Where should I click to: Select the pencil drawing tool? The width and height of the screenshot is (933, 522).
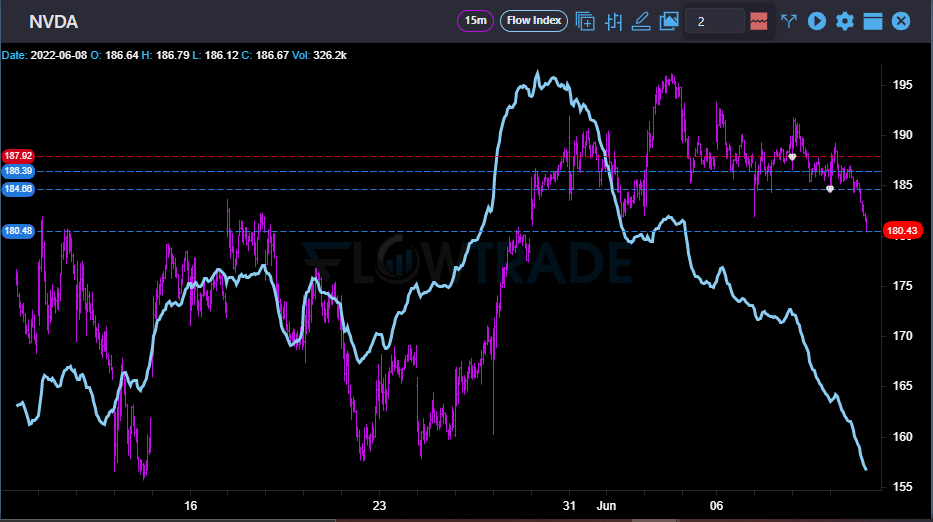tap(641, 21)
